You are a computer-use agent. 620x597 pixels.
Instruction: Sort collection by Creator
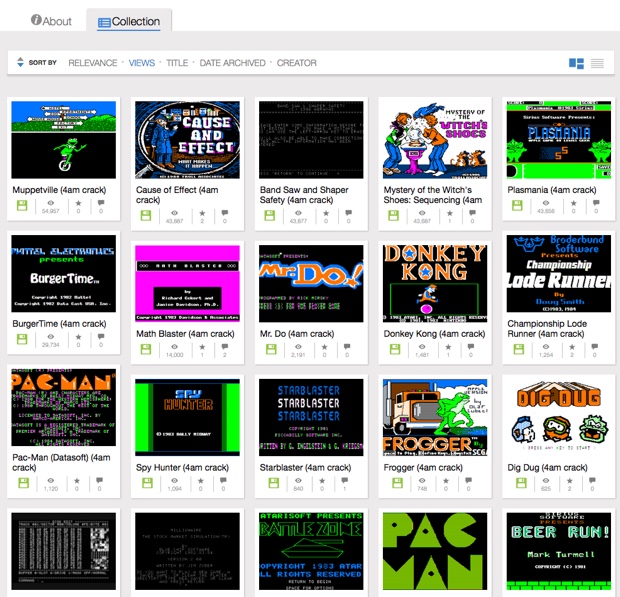(x=297, y=63)
